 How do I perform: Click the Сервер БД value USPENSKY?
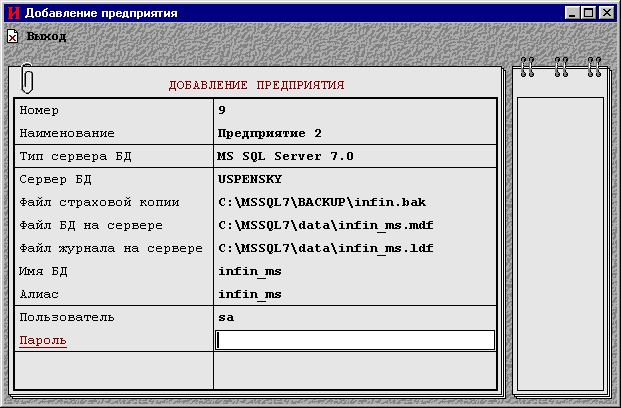[250, 180]
